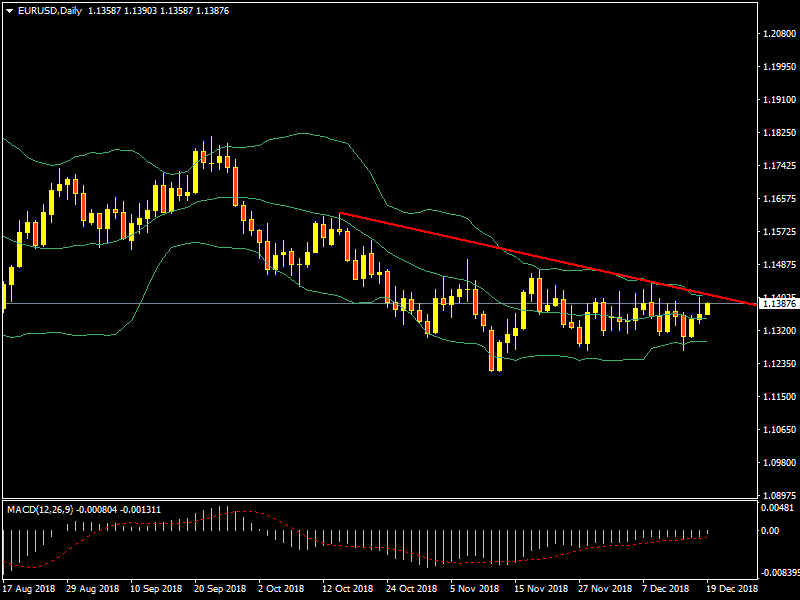800x600 pixels.
Task: Click the triangle arrow beside EURUSD,Daily
Action: click(x=9, y=10)
